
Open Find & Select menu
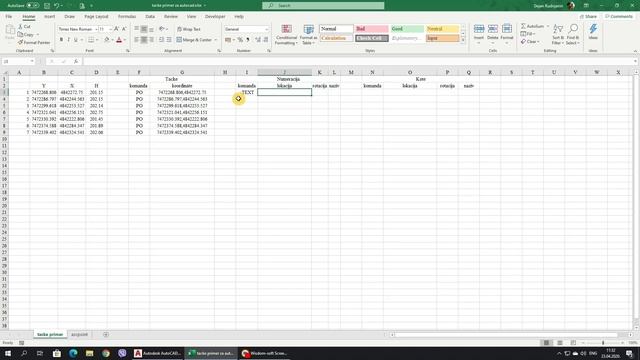573,34
